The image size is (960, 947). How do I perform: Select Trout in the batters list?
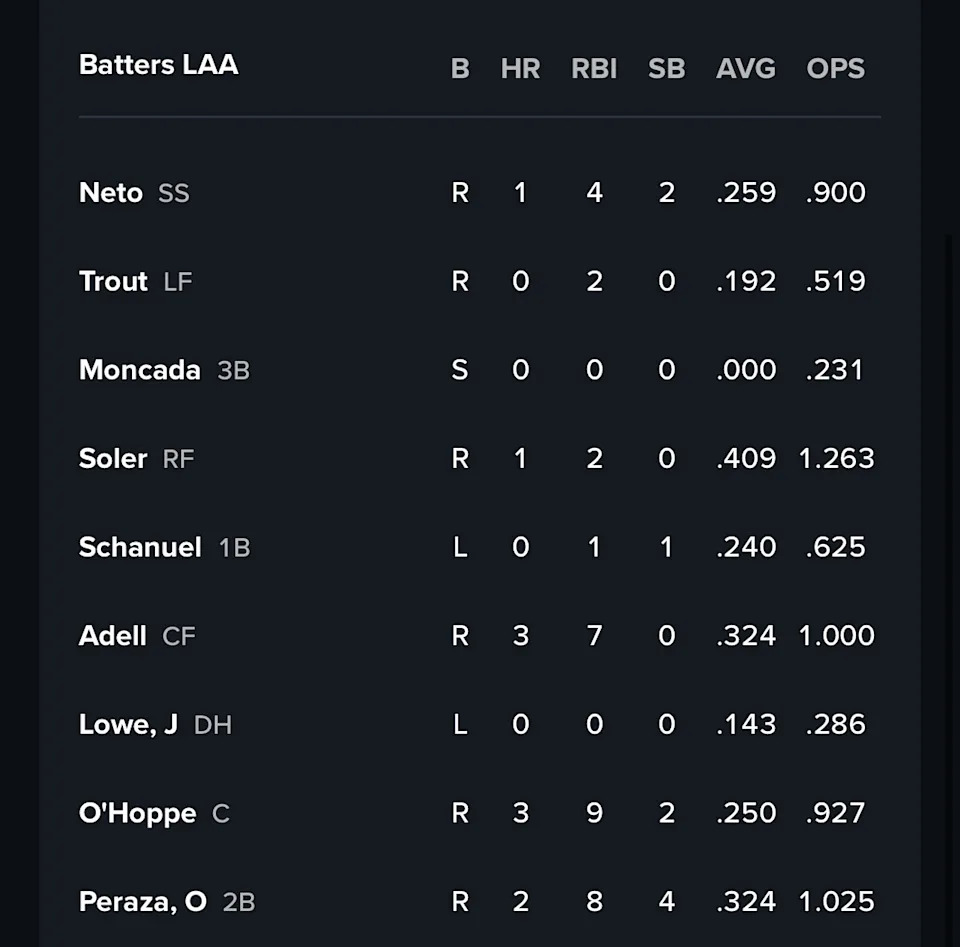point(113,281)
